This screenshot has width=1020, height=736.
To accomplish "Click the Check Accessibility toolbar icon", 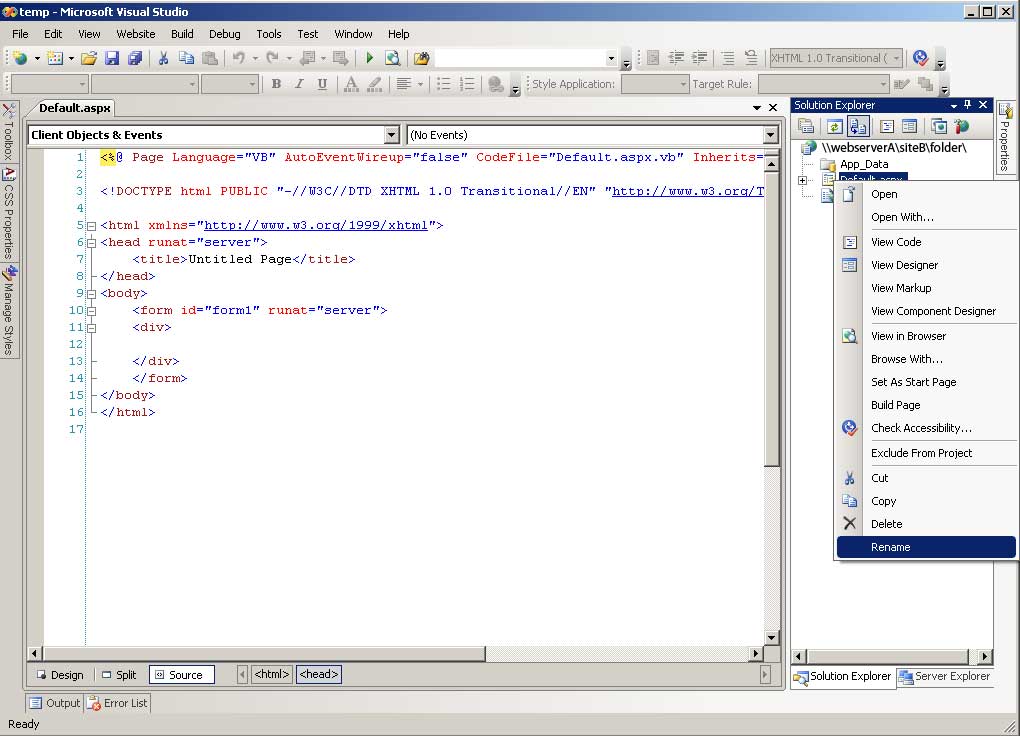I will click(920, 59).
